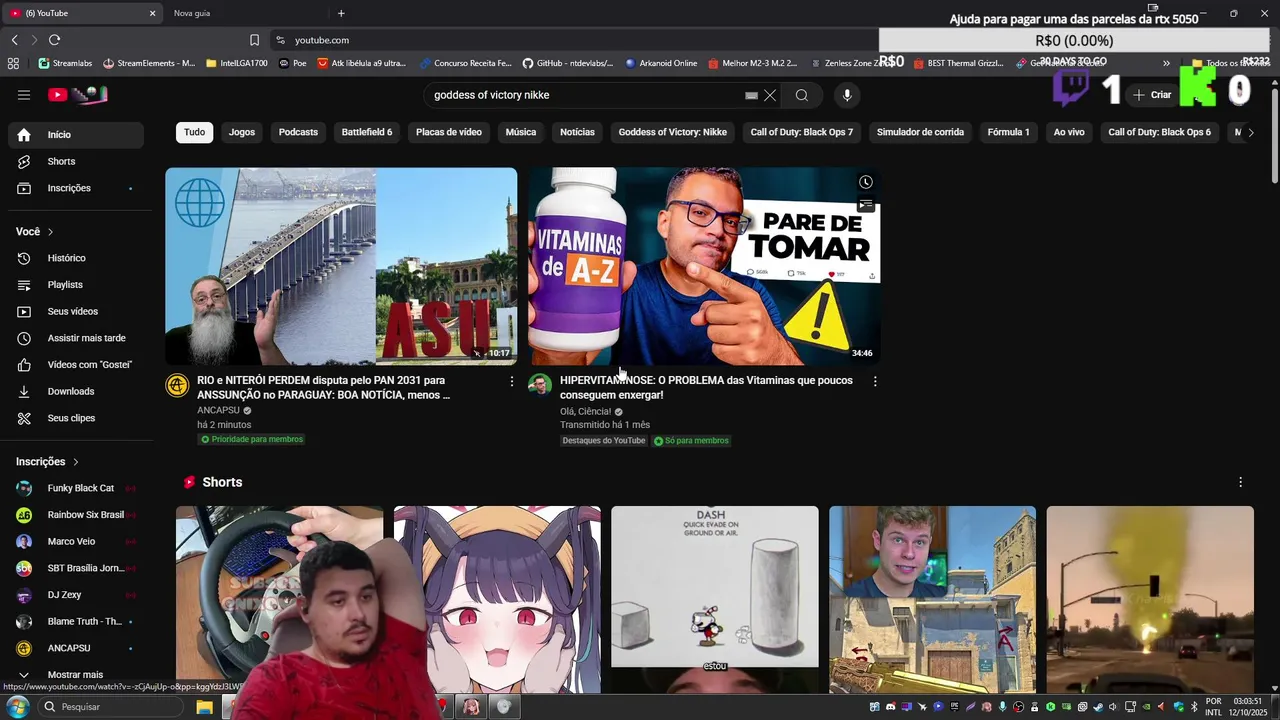
Task: Click the YouTube logo in the header
Action: [x=77, y=95]
